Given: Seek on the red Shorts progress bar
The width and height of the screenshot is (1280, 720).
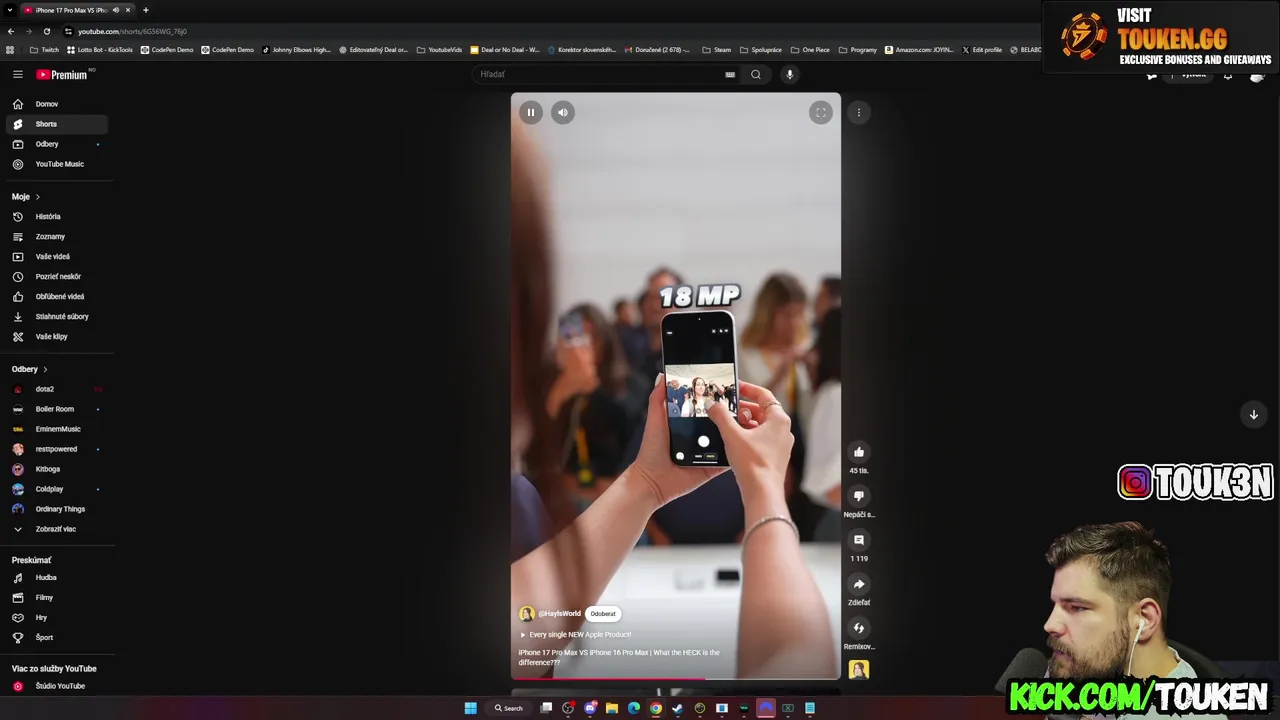Looking at the screenshot, I should 676,679.
